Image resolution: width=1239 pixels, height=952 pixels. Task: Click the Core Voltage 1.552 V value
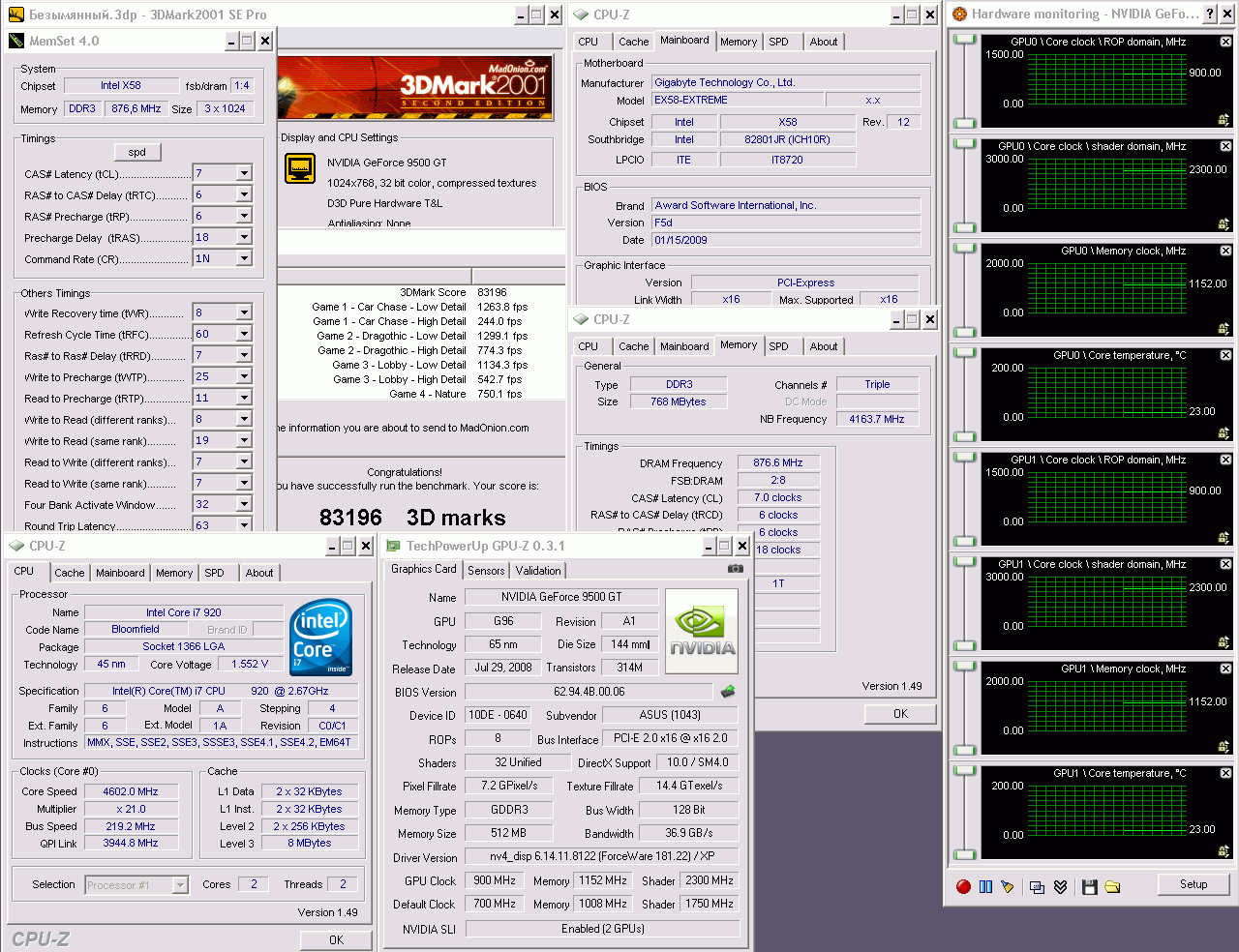(250, 664)
